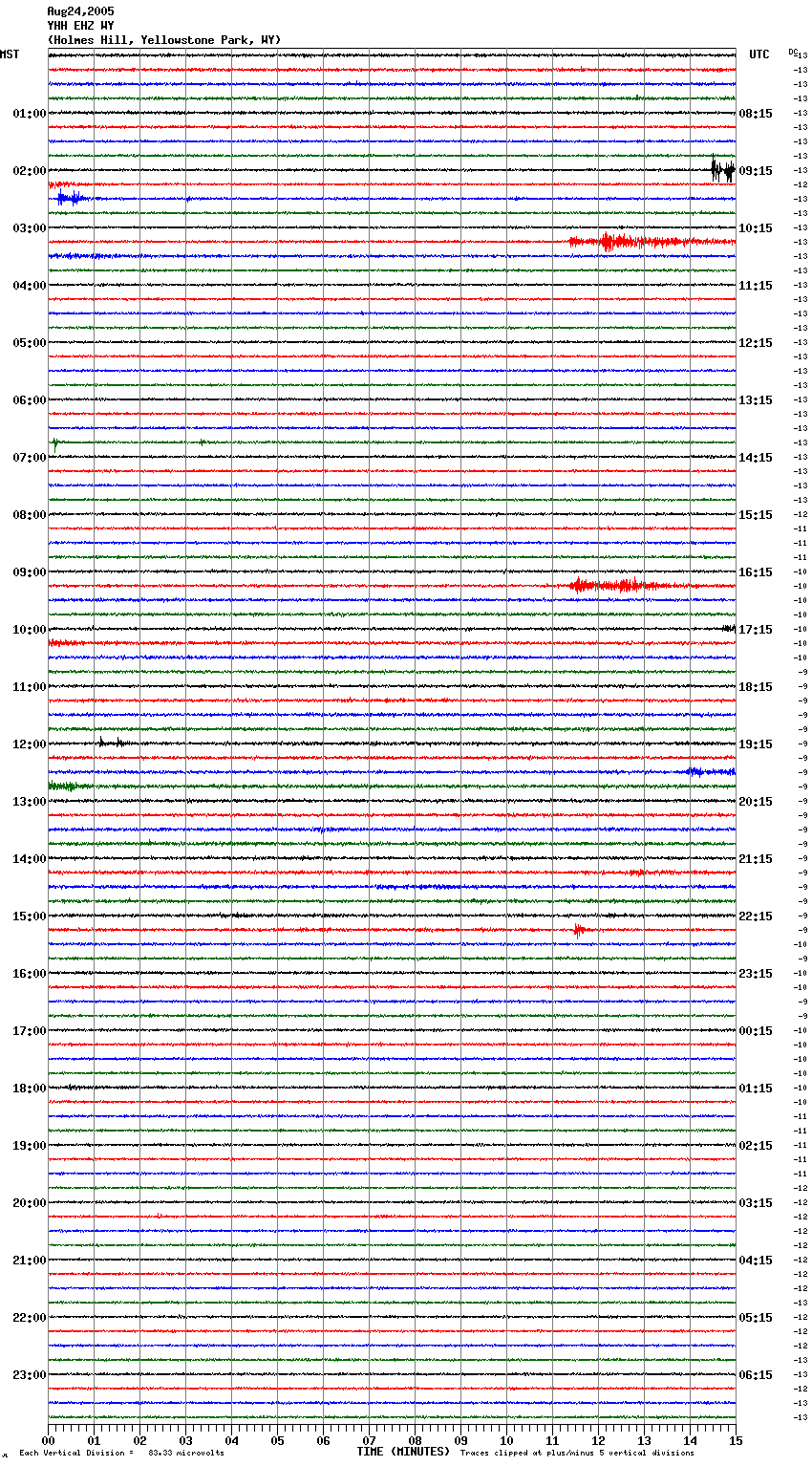Click the 09:15 UTC time label

click(x=756, y=171)
